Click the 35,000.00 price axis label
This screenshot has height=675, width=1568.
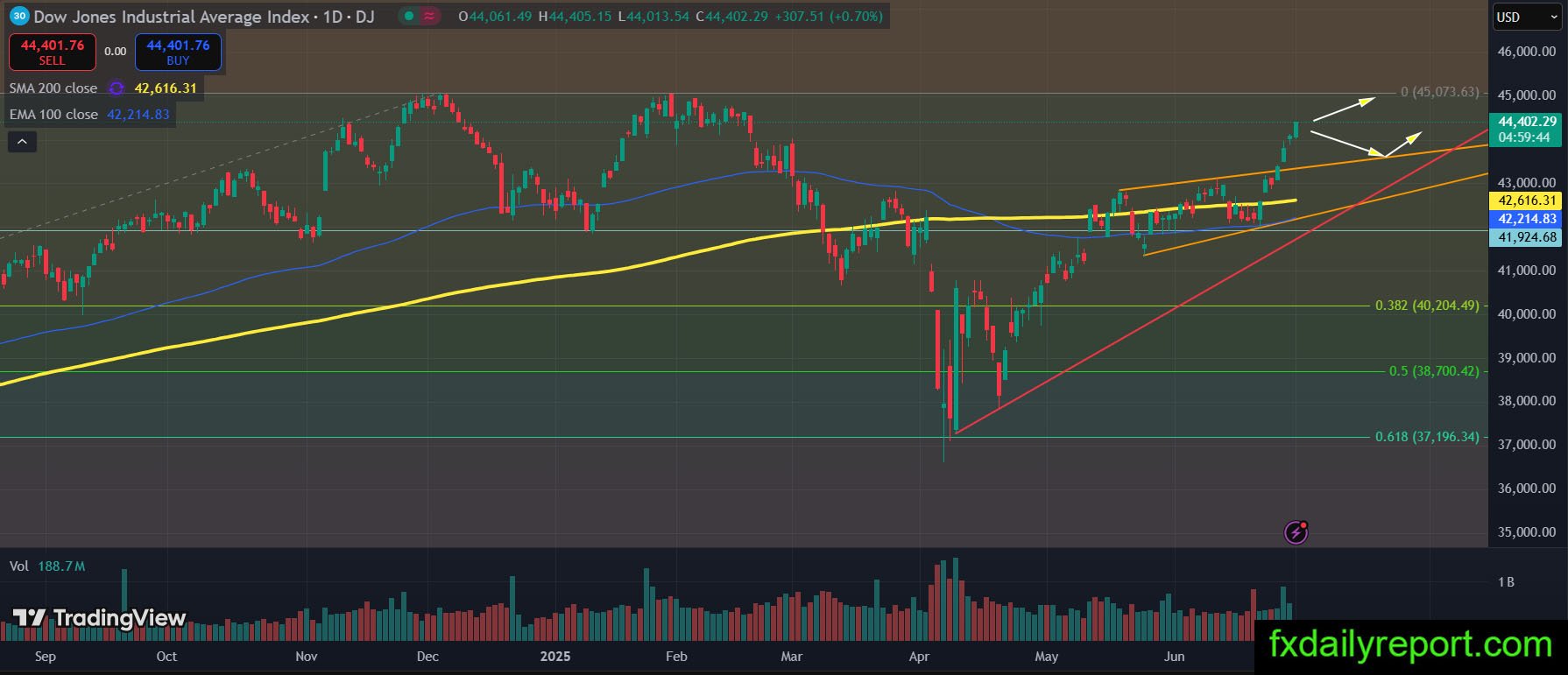pyautogui.click(x=1527, y=532)
